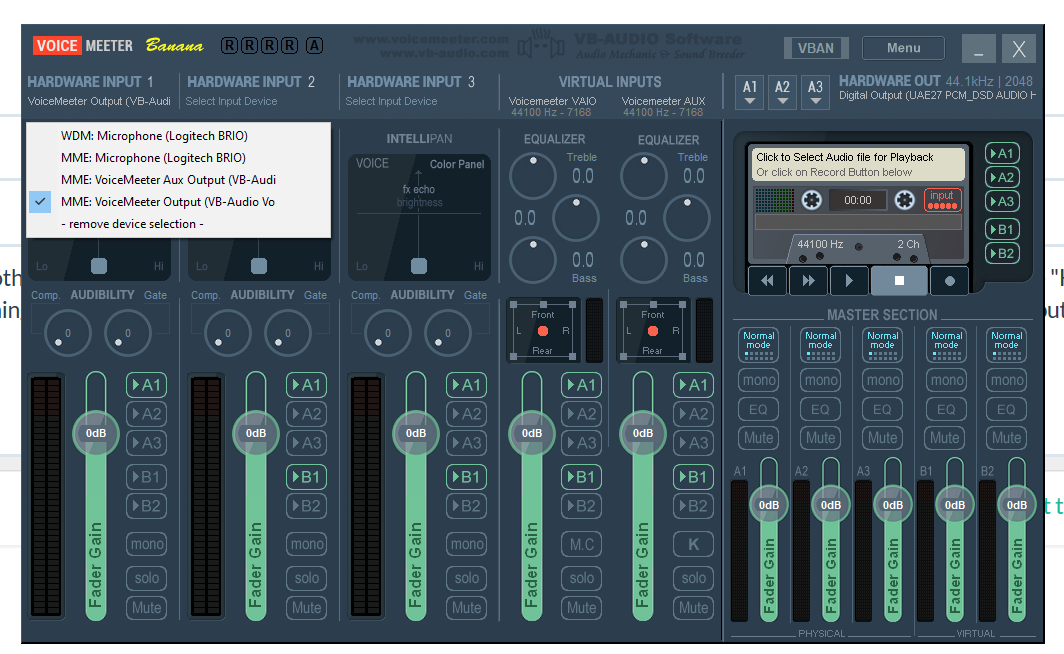Viewport: 1064px width, 654px height.
Task: Toggle the VBAN button
Action: (816, 48)
